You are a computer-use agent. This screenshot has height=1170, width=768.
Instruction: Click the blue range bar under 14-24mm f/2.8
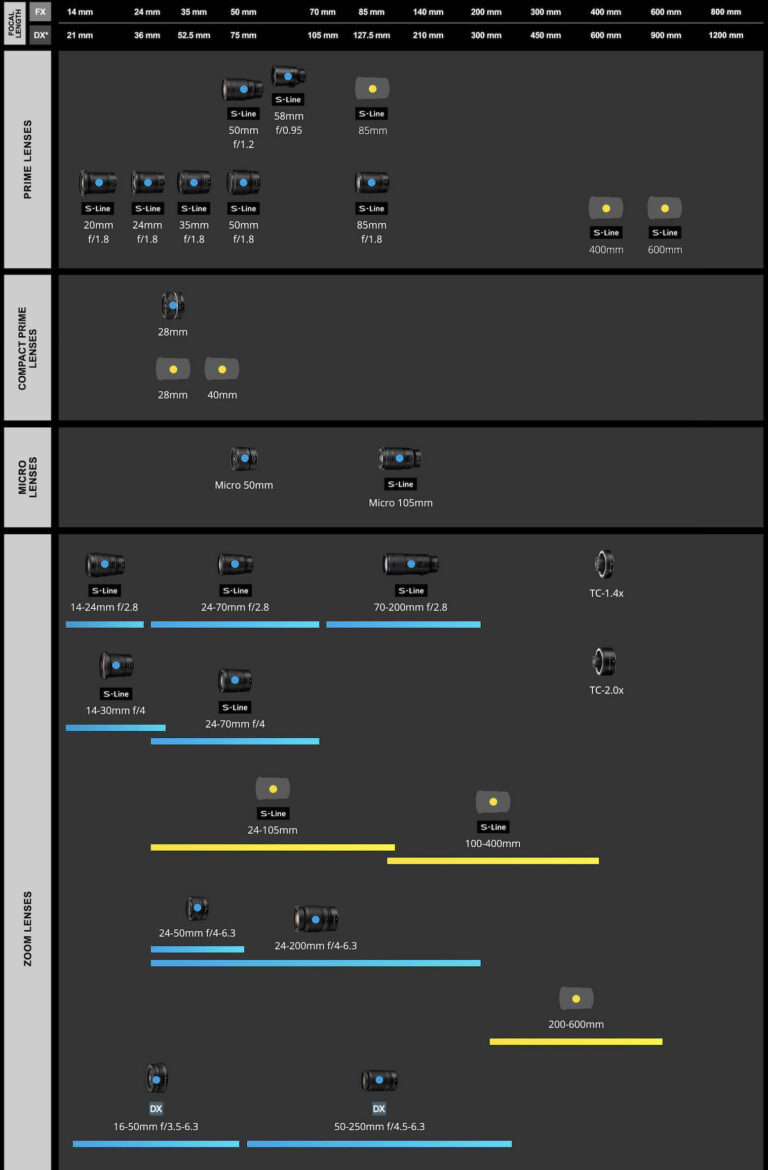click(x=105, y=624)
